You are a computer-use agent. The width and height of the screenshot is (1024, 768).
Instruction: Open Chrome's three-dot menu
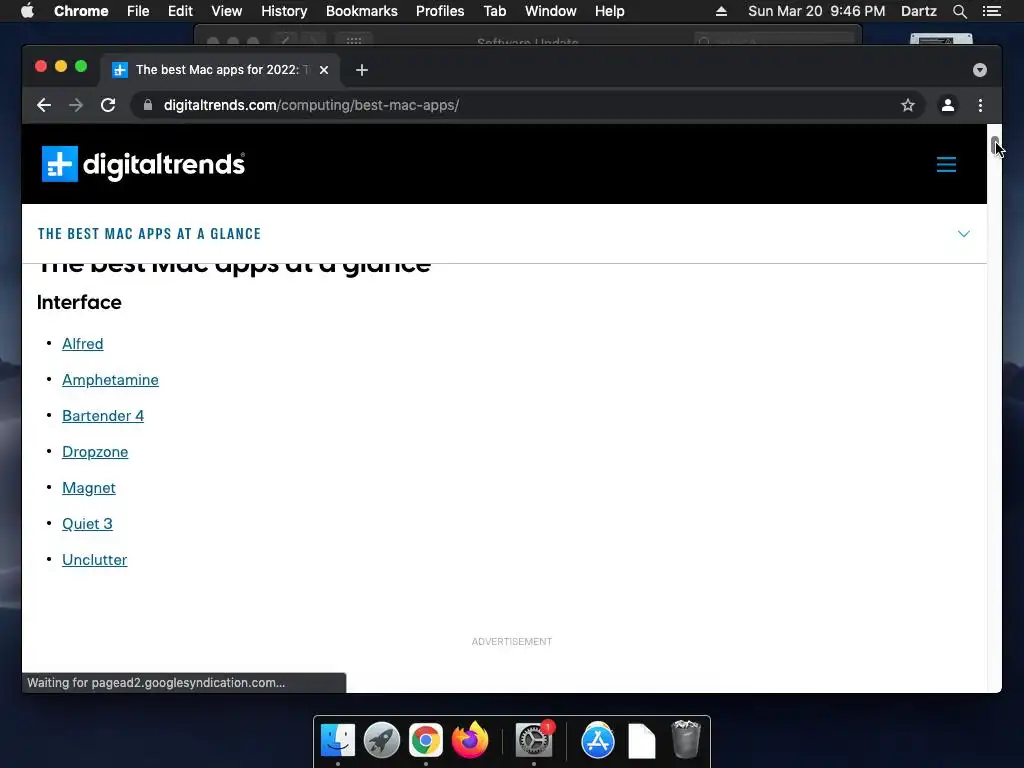[980, 105]
